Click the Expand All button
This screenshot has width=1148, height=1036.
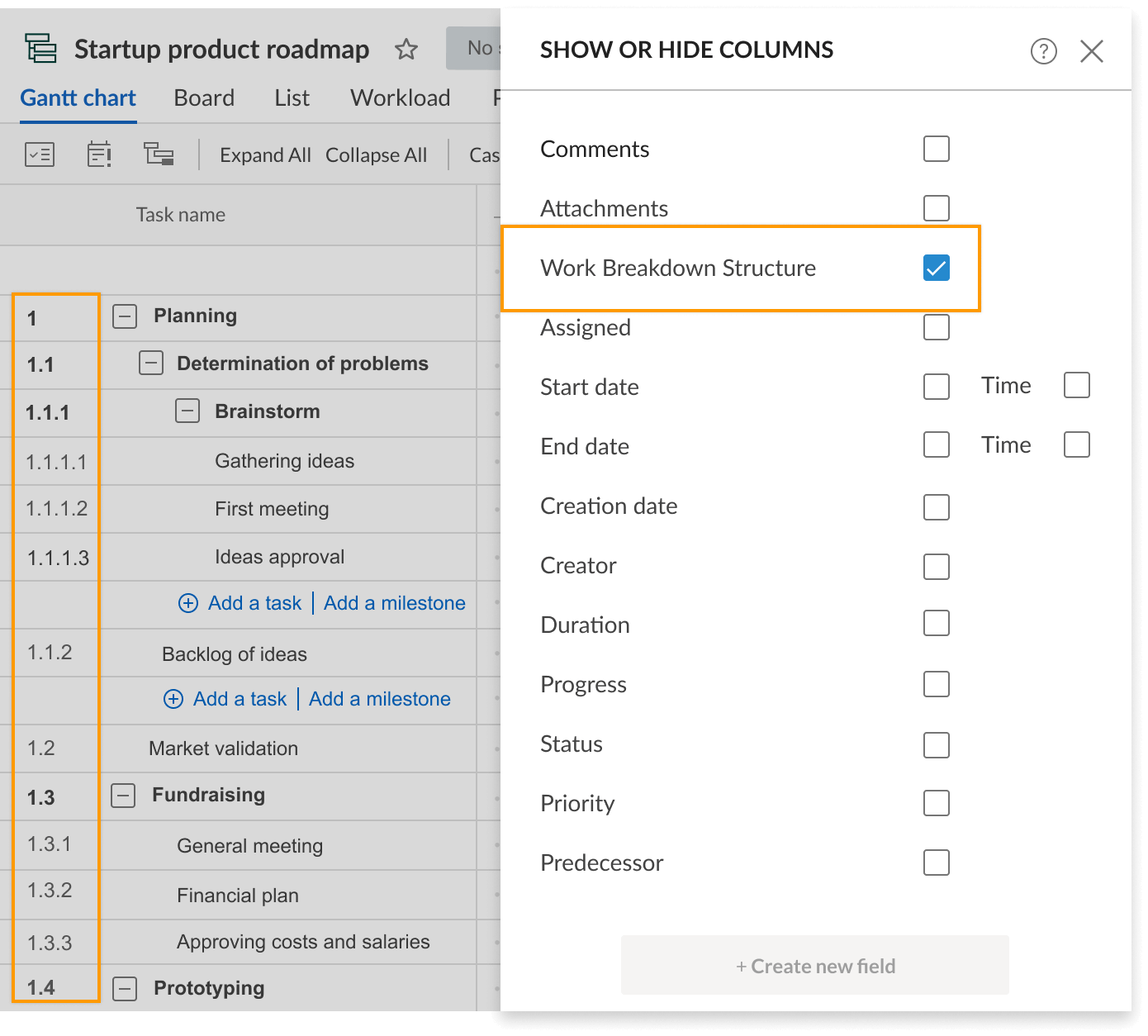click(x=264, y=154)
